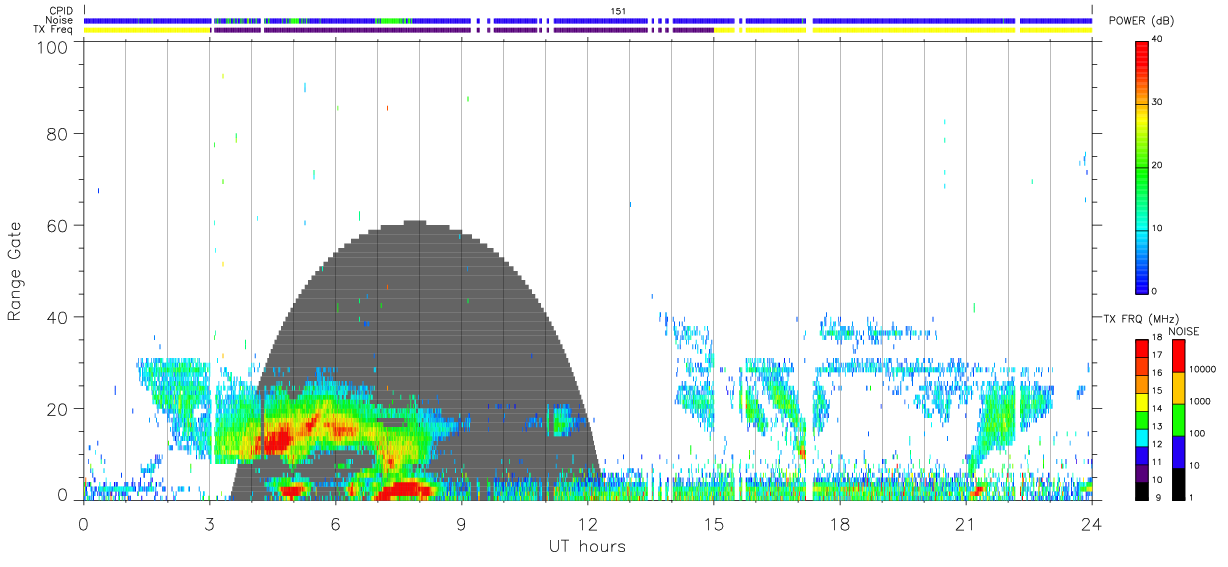1228x567 pixels.
Task: Click the POWER (dB) gradient colorbar
Action: tap(1143, 167)
